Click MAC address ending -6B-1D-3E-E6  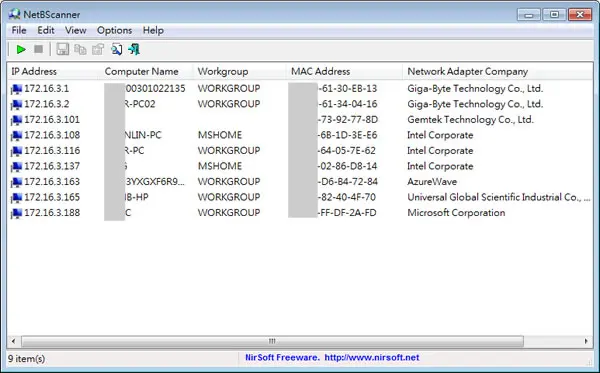(347, 135)
